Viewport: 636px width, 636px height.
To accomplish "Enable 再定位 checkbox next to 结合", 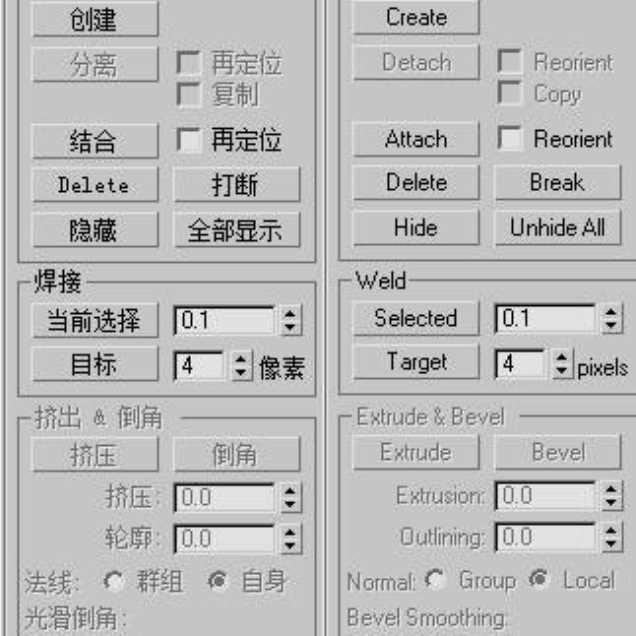I will [x=189, y=140].
